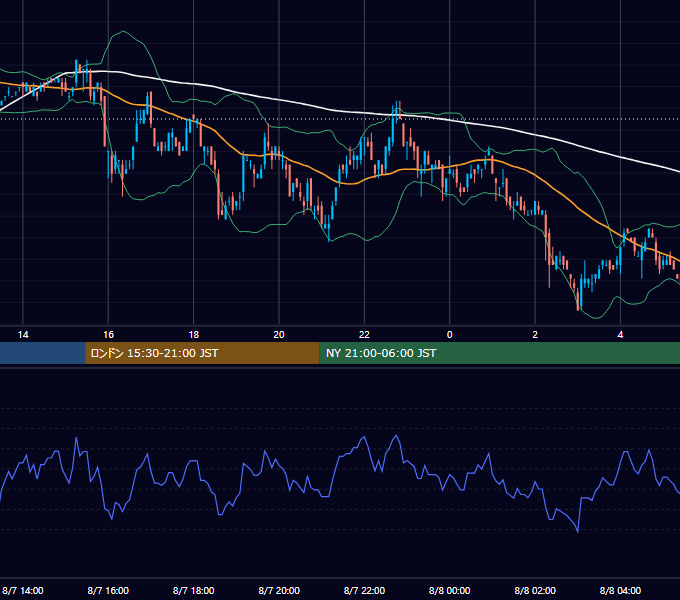This screenshot has height=600, width=680.
Task: Click the NY 21:00-06:00 JST session bar
Action: point(500,353)
